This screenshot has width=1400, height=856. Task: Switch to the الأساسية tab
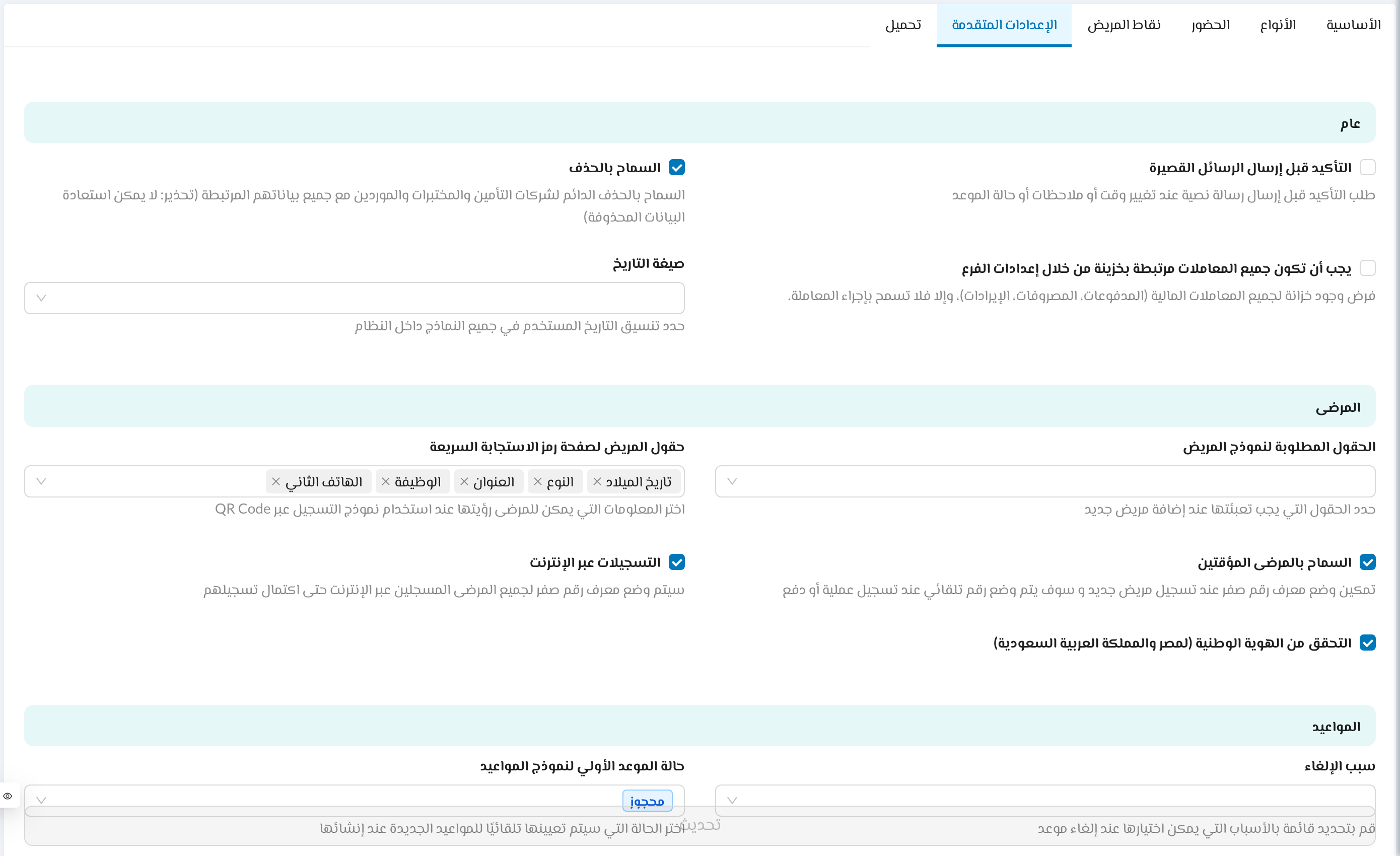[x=1353, y=25]
